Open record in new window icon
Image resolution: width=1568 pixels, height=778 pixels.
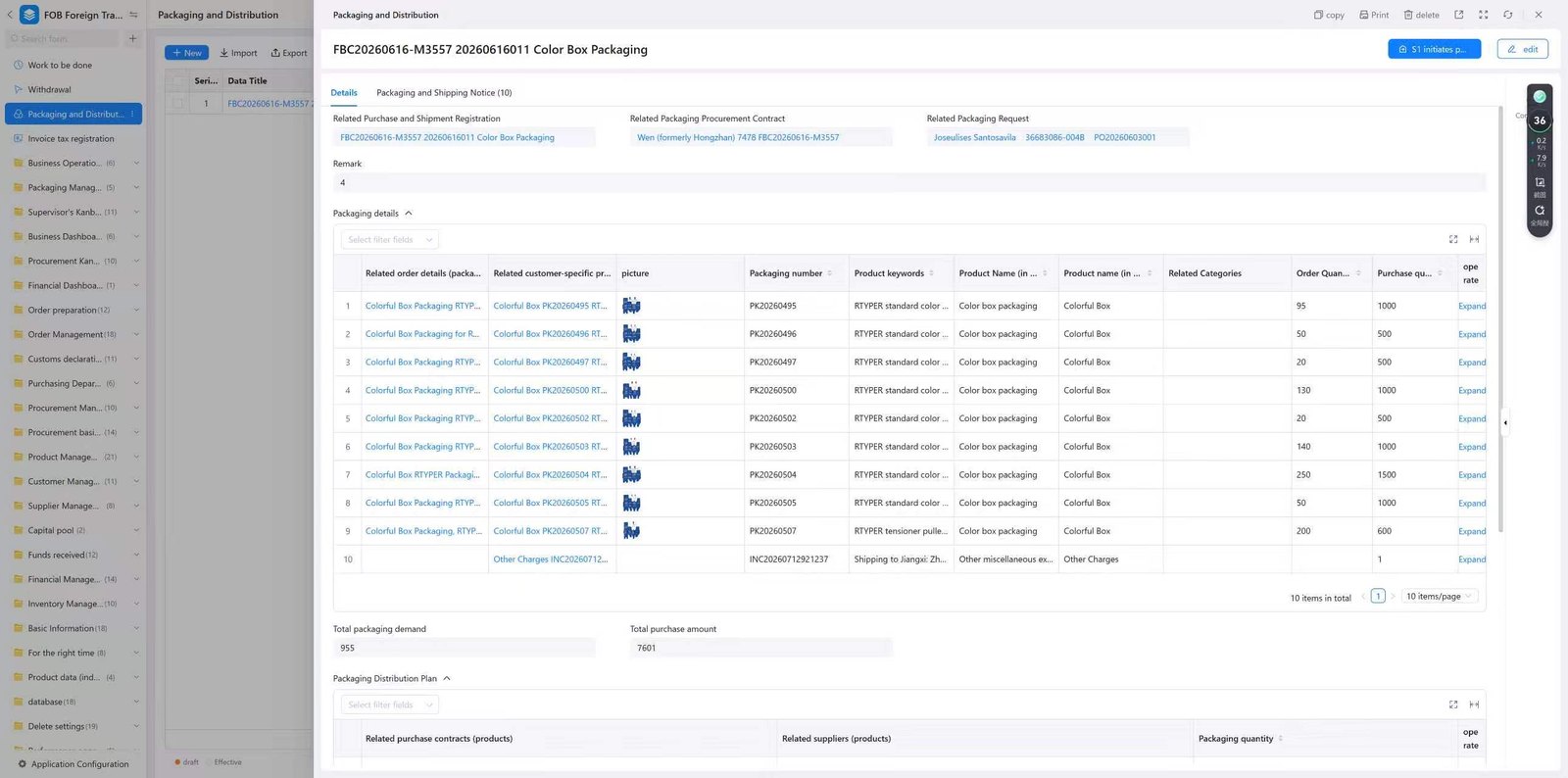tap(1458, 15)
